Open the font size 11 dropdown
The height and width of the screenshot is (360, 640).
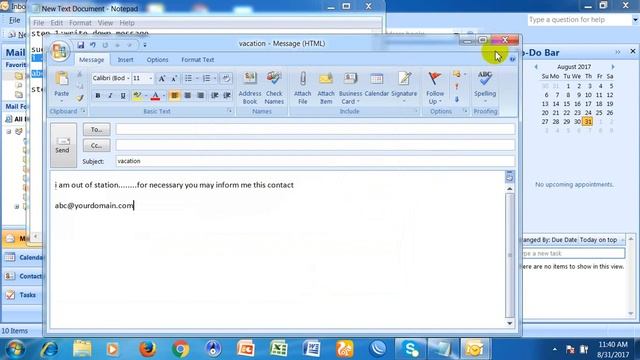[151, 78]
